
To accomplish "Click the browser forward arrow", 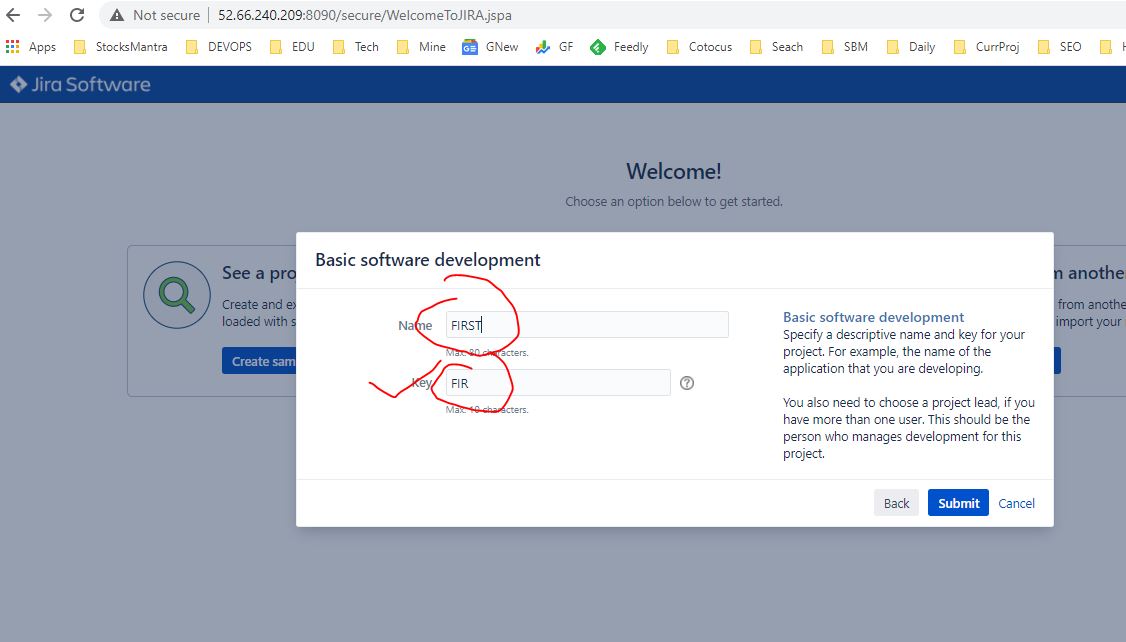I will coord(45,15).
